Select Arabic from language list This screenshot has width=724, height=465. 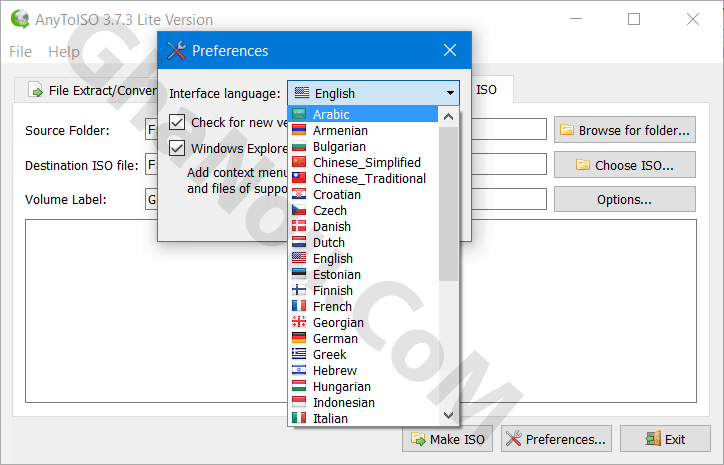363,114
